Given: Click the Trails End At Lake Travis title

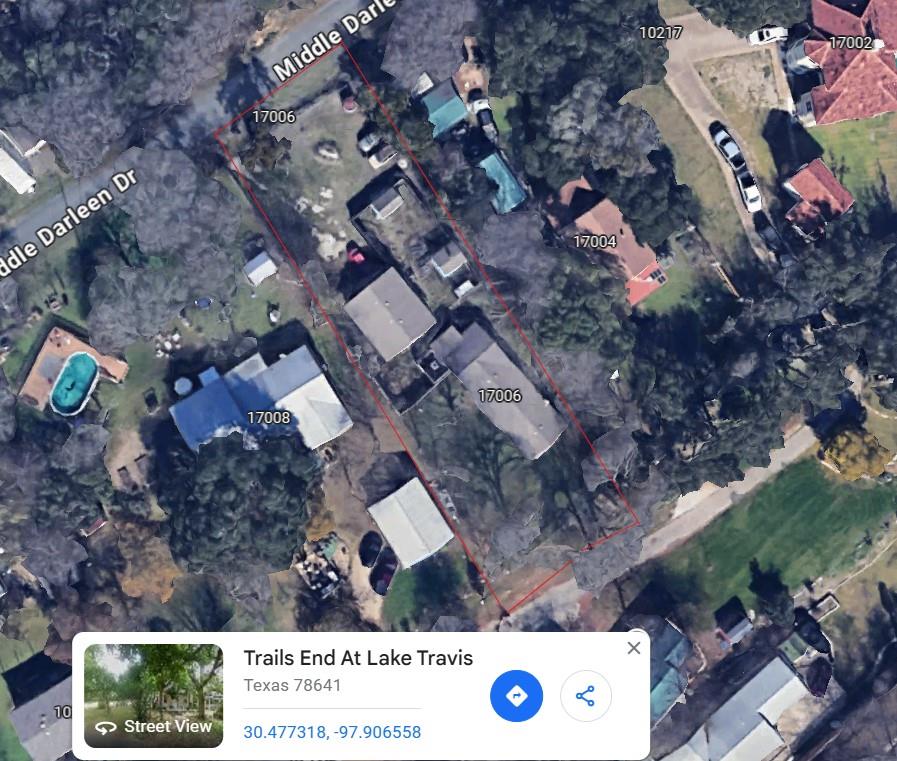Looking at the screenshot, I should point(358,658).
